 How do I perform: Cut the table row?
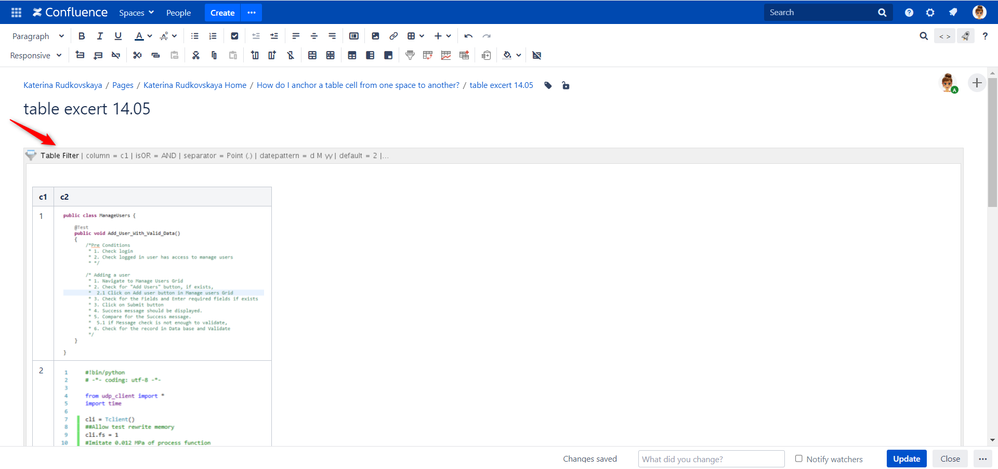coord(137,55)
